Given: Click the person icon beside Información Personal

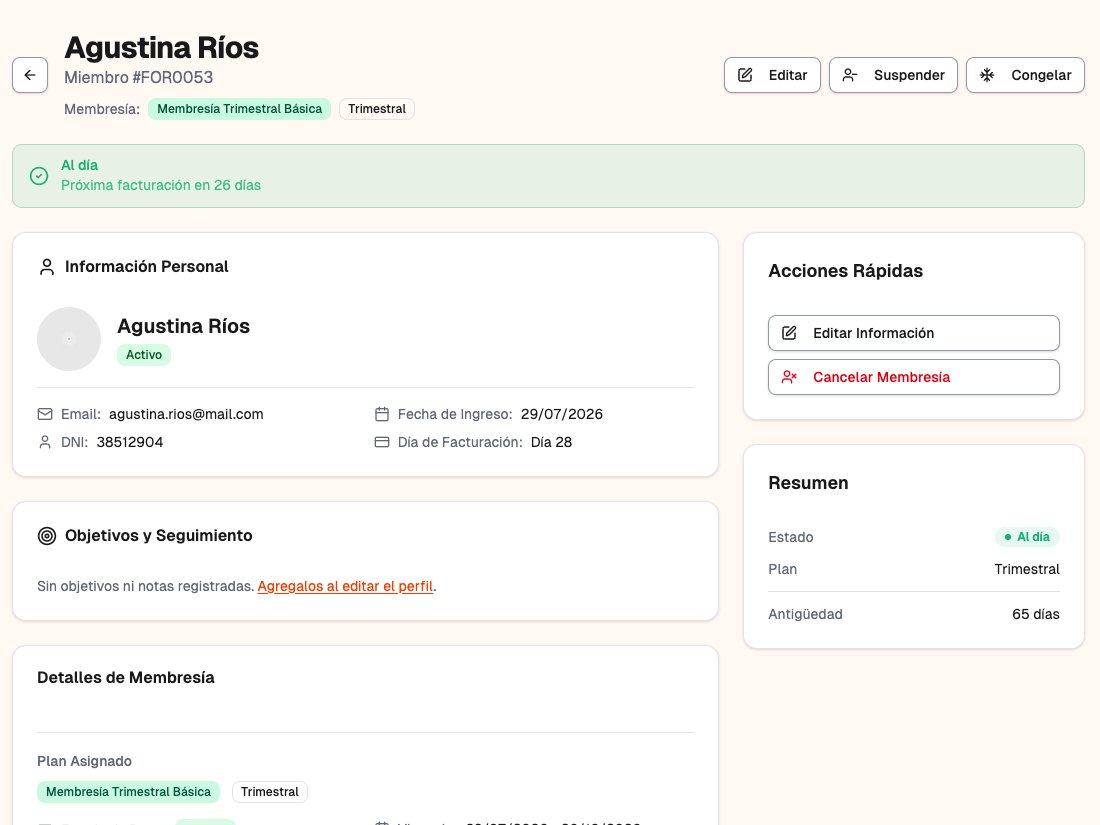Looking at the screenshot, I should point(47,267).
